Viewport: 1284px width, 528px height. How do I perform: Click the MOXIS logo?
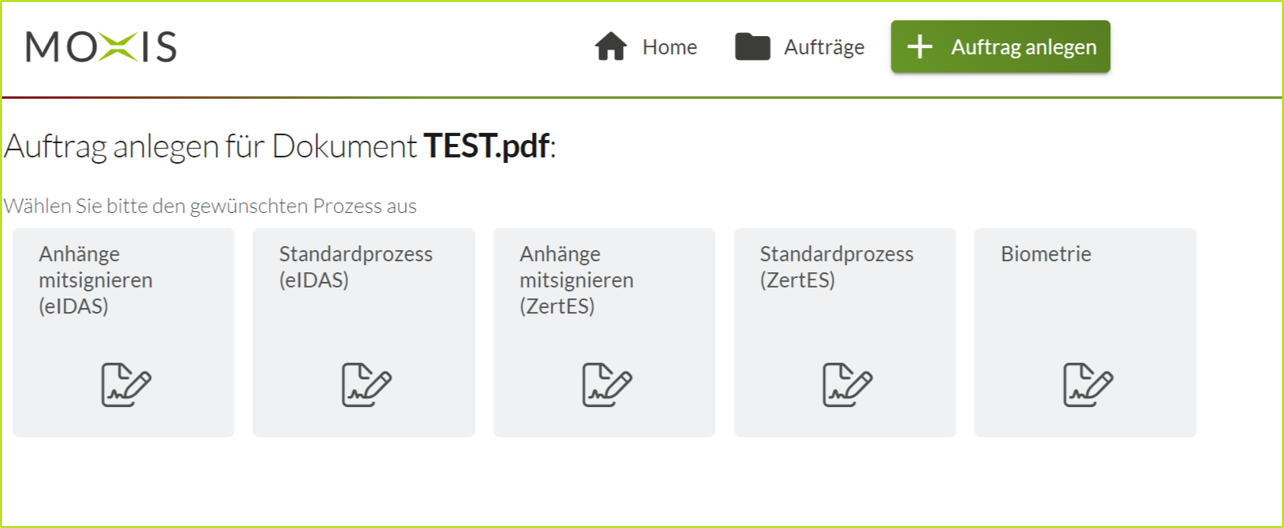(101, 47)
